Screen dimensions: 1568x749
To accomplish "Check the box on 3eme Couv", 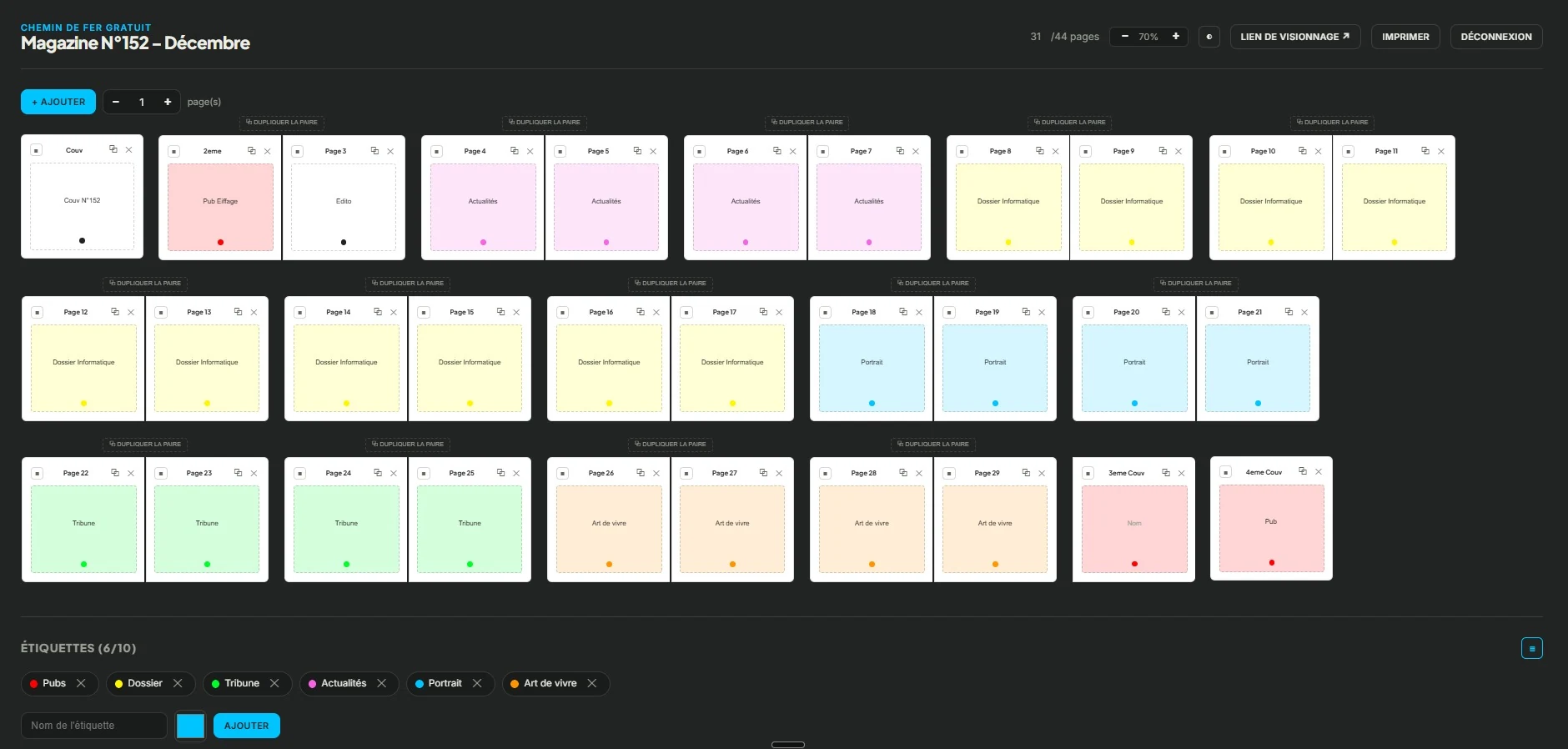I will tap(1088, 474).
